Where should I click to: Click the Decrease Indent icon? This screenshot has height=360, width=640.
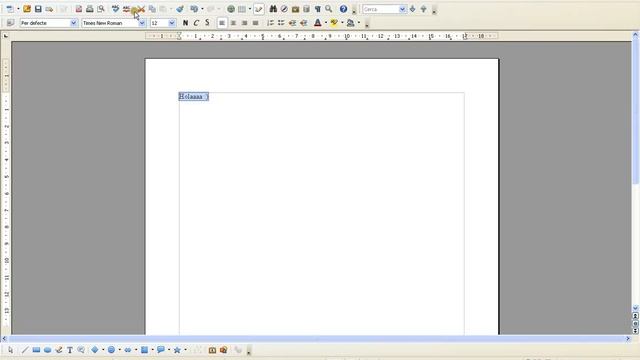point(292,23)
